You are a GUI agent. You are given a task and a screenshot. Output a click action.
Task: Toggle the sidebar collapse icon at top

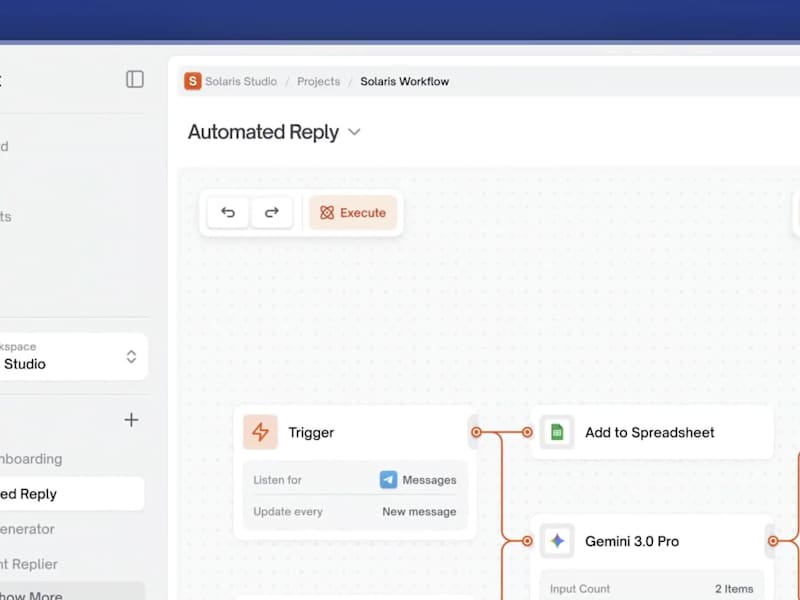135,79
